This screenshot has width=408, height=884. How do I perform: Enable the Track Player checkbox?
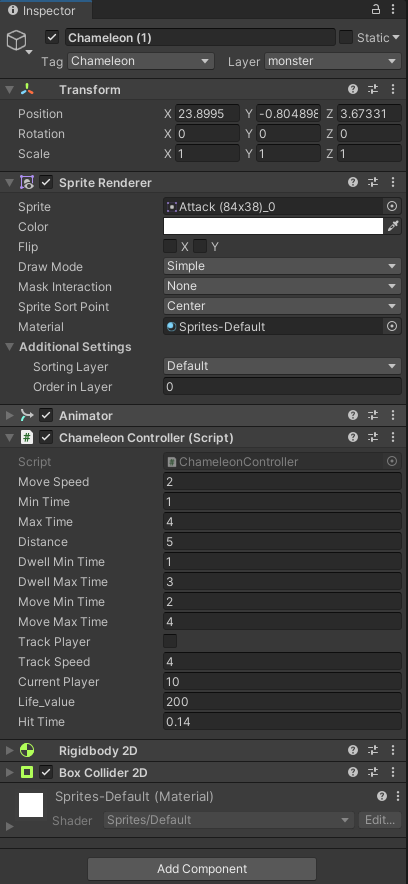(170, 641)
